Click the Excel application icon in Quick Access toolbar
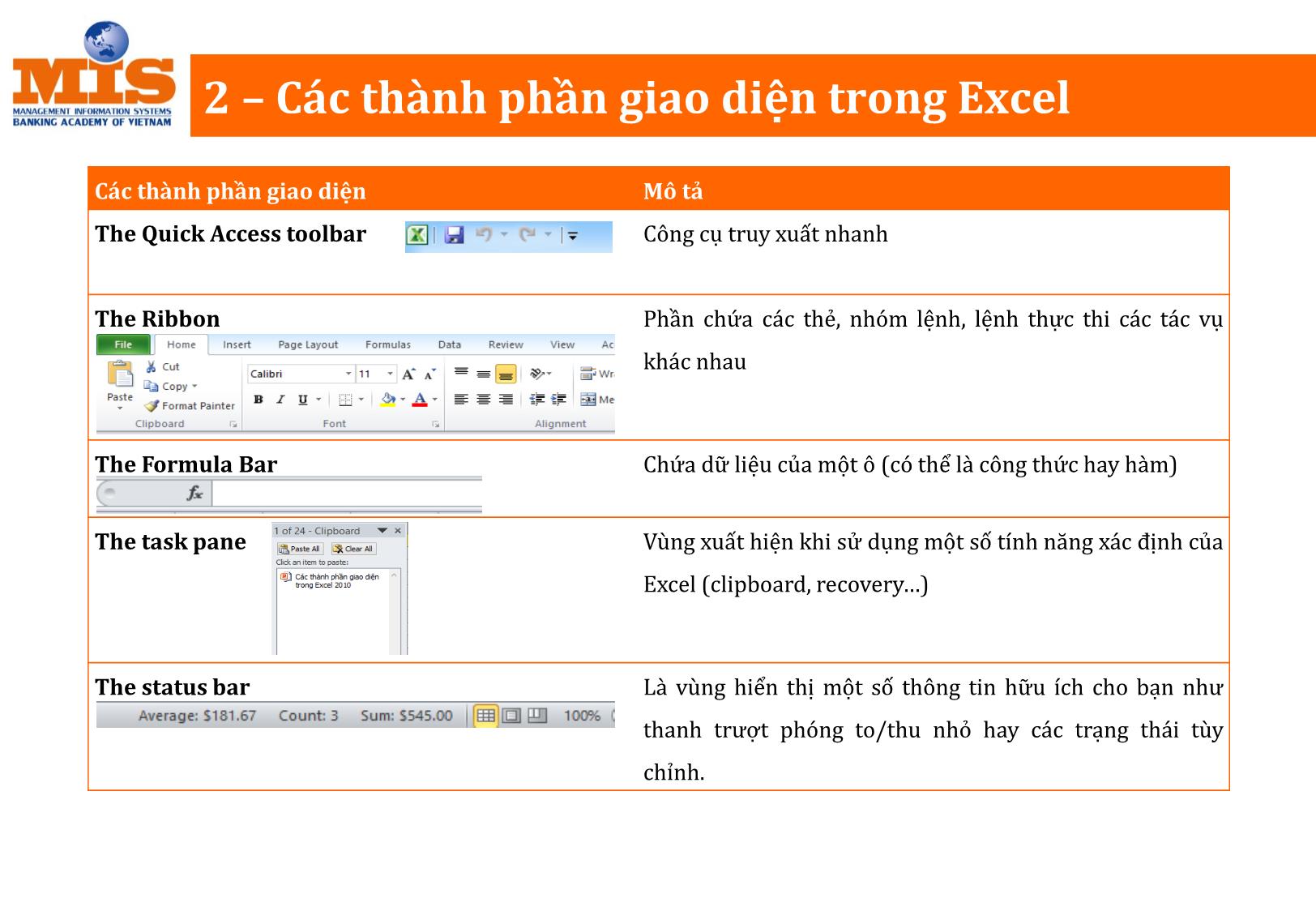The height and width of the screenshot is (911, 1316). coord(417,235)
